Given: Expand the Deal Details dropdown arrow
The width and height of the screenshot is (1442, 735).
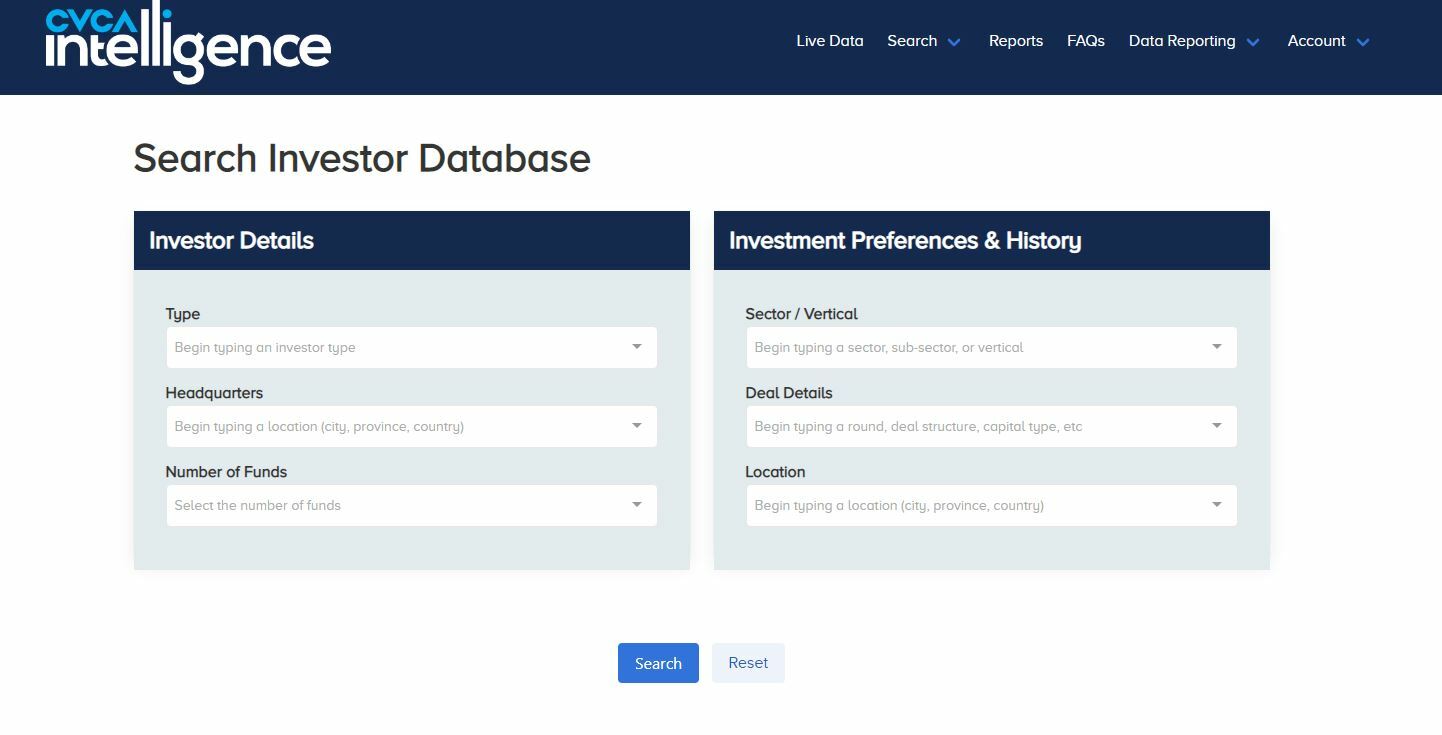Looking at the screenshot, I should tap(1216, 426).
